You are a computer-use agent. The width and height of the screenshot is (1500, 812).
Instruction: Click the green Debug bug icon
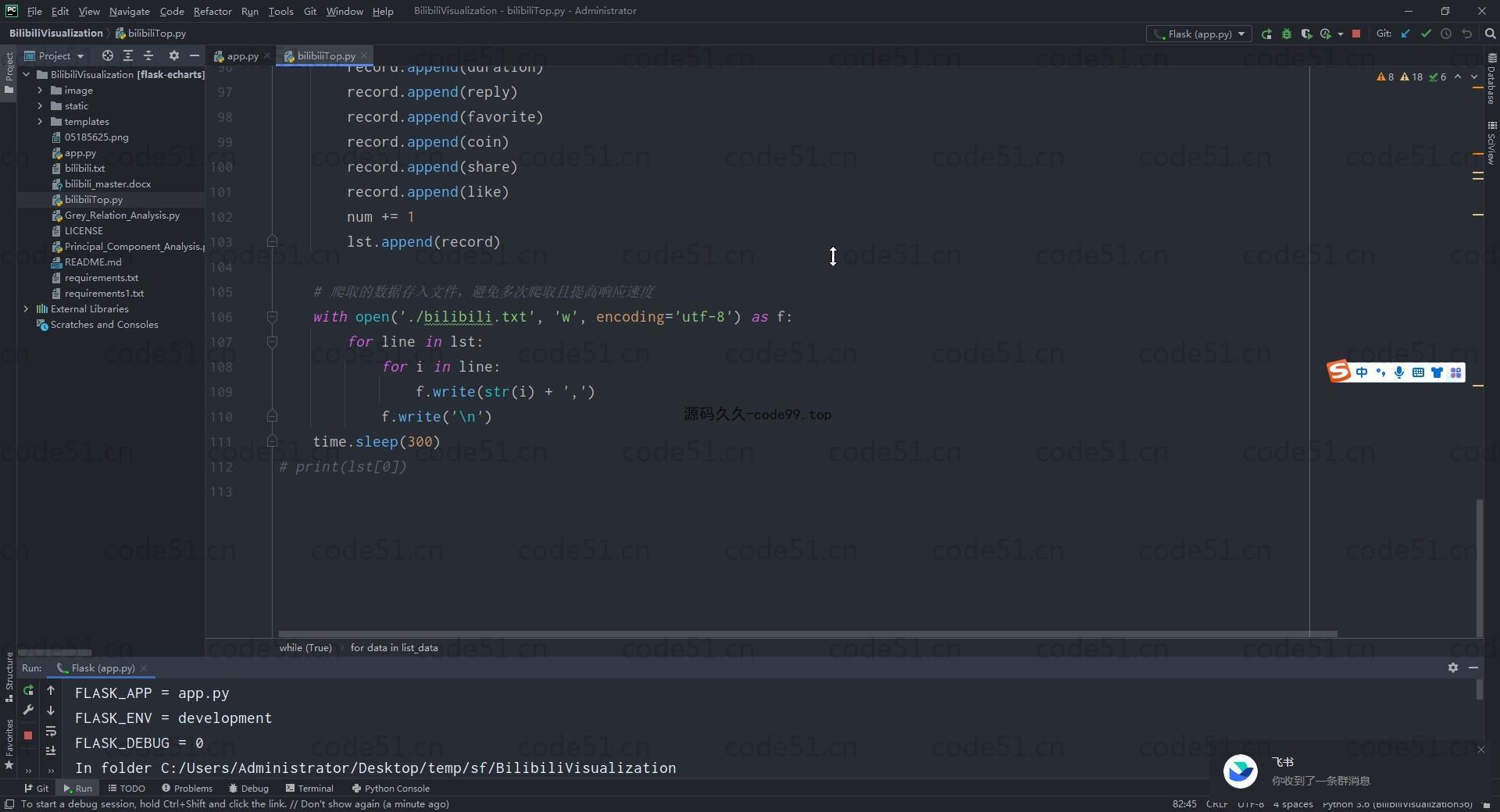1287,34
